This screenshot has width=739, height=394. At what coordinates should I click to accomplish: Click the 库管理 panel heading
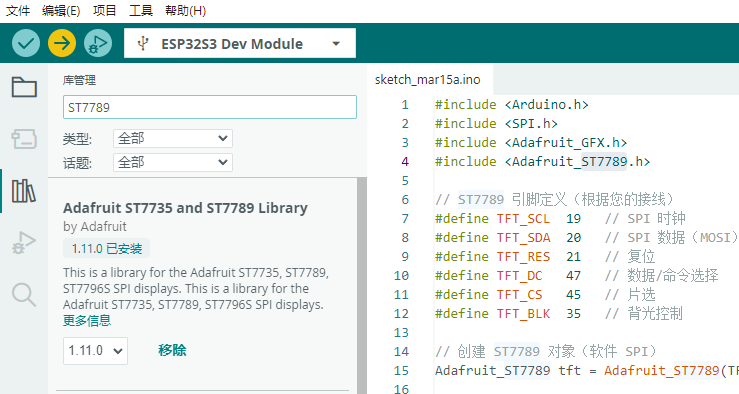click(79, 80)
